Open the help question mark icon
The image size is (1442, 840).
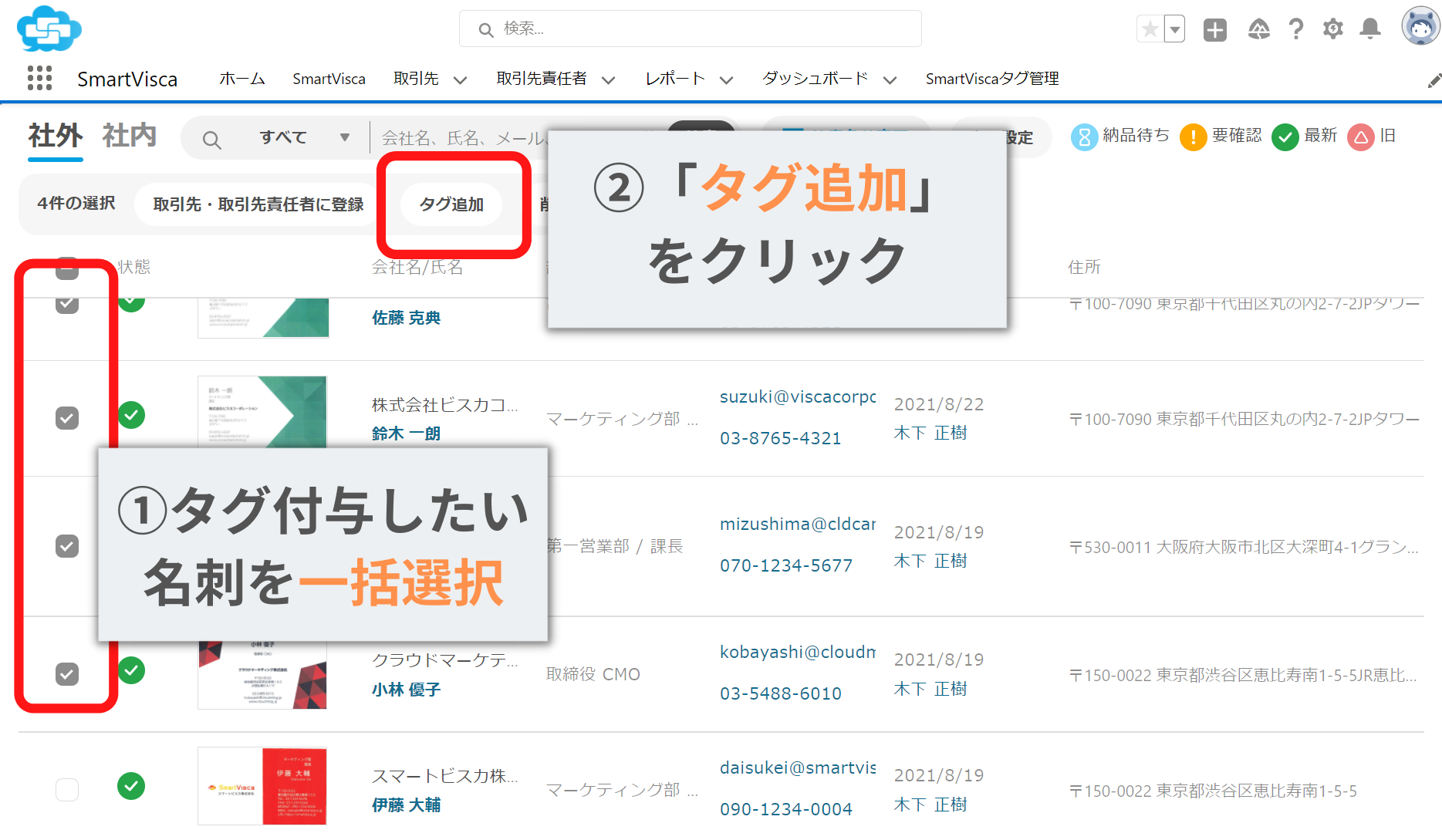(1296, 29)
